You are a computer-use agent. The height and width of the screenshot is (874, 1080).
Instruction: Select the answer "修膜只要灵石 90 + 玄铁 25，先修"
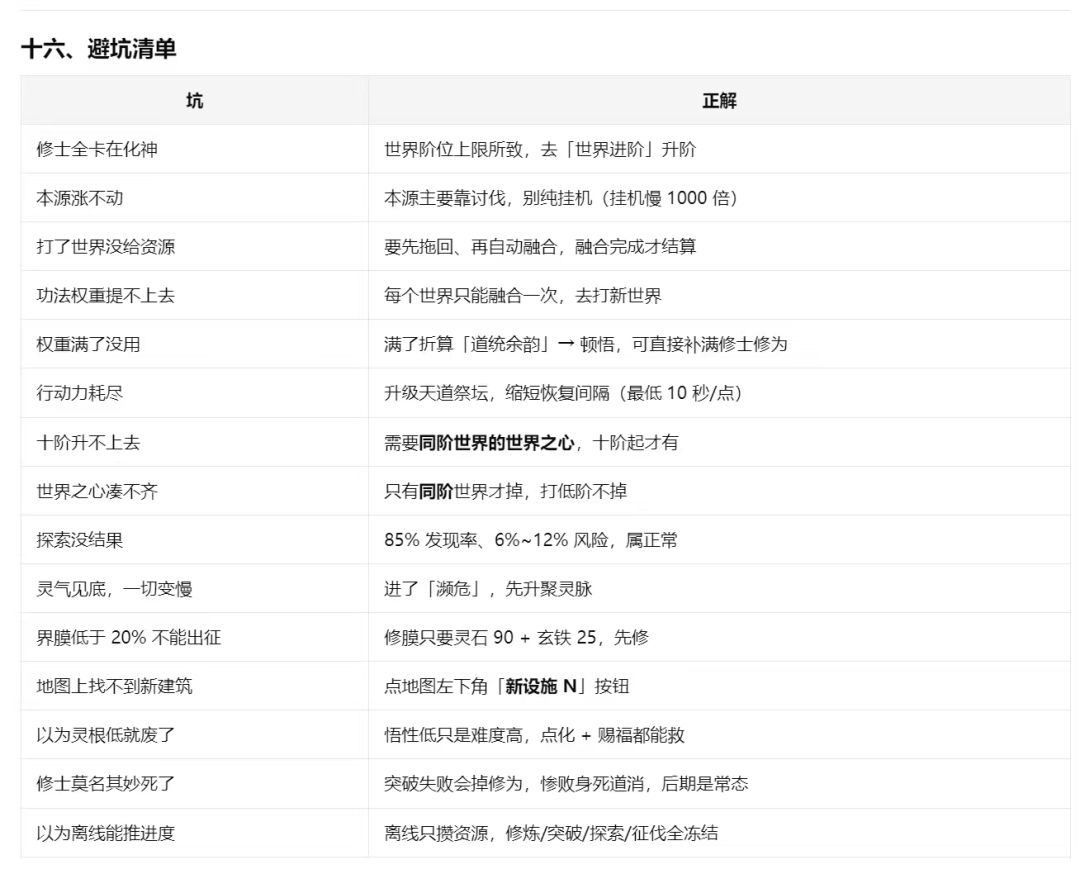click(x=517, y=637)
